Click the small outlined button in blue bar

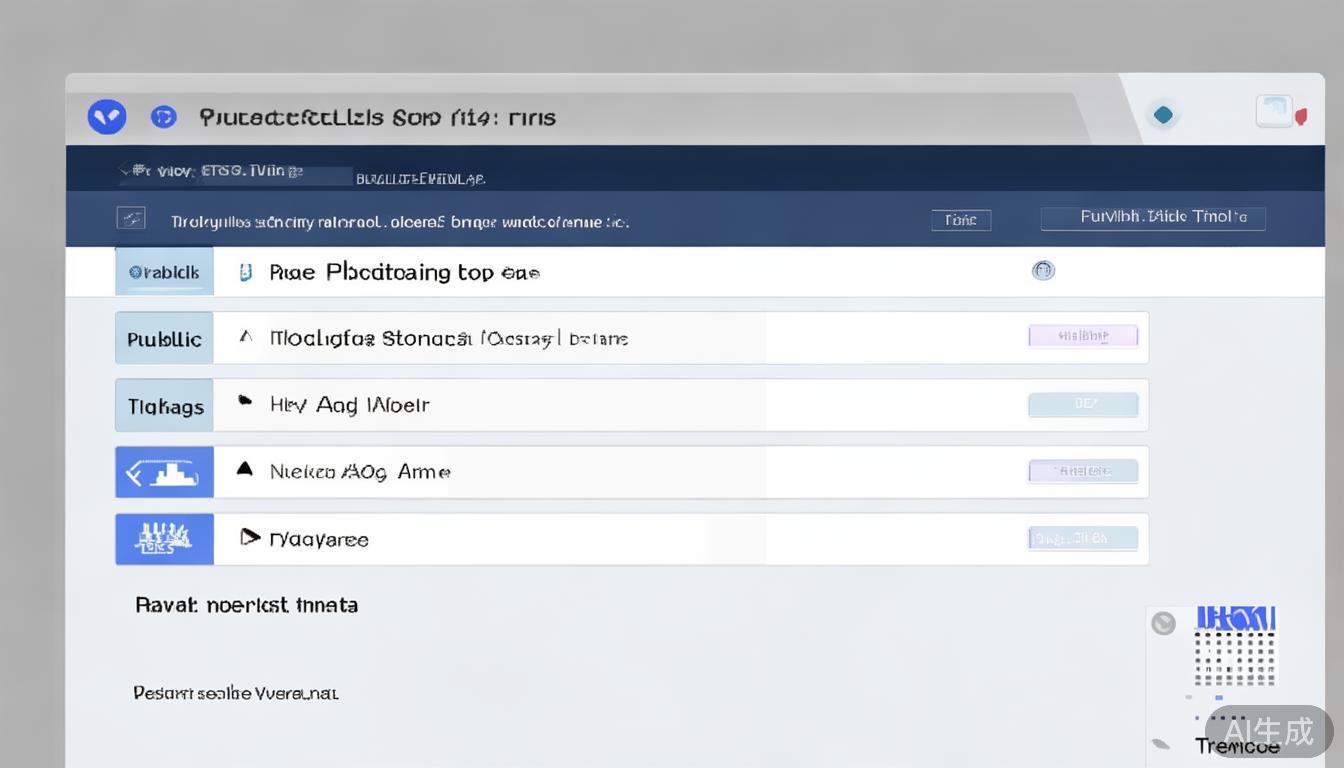(x=961, y=220)
